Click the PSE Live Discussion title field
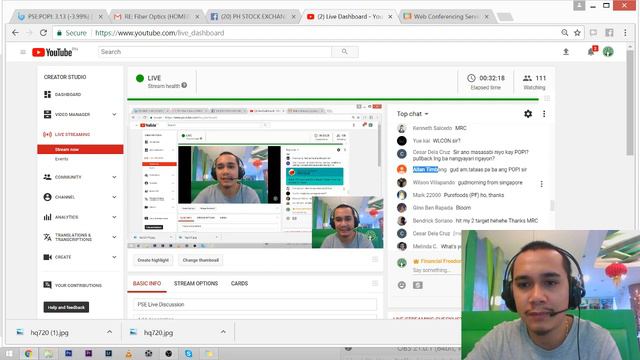The height and width of the screenshot is (360, 640). [255, 304]
